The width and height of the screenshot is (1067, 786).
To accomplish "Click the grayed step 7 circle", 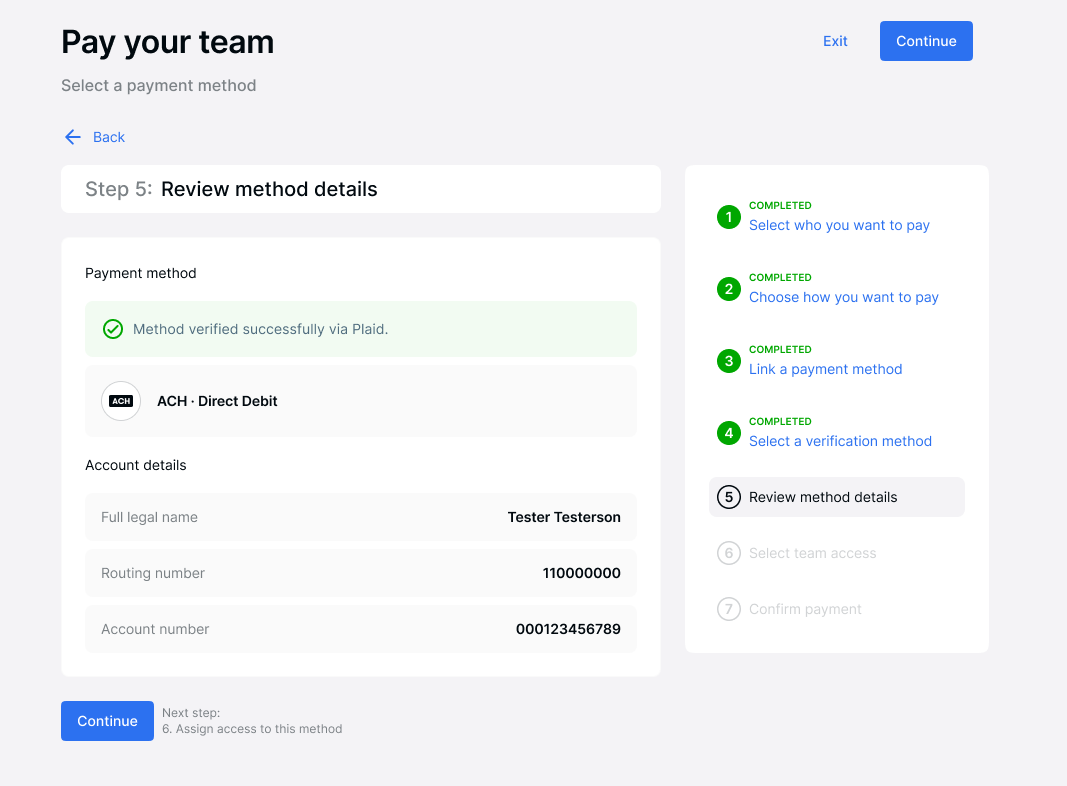I will click(728, 609).
